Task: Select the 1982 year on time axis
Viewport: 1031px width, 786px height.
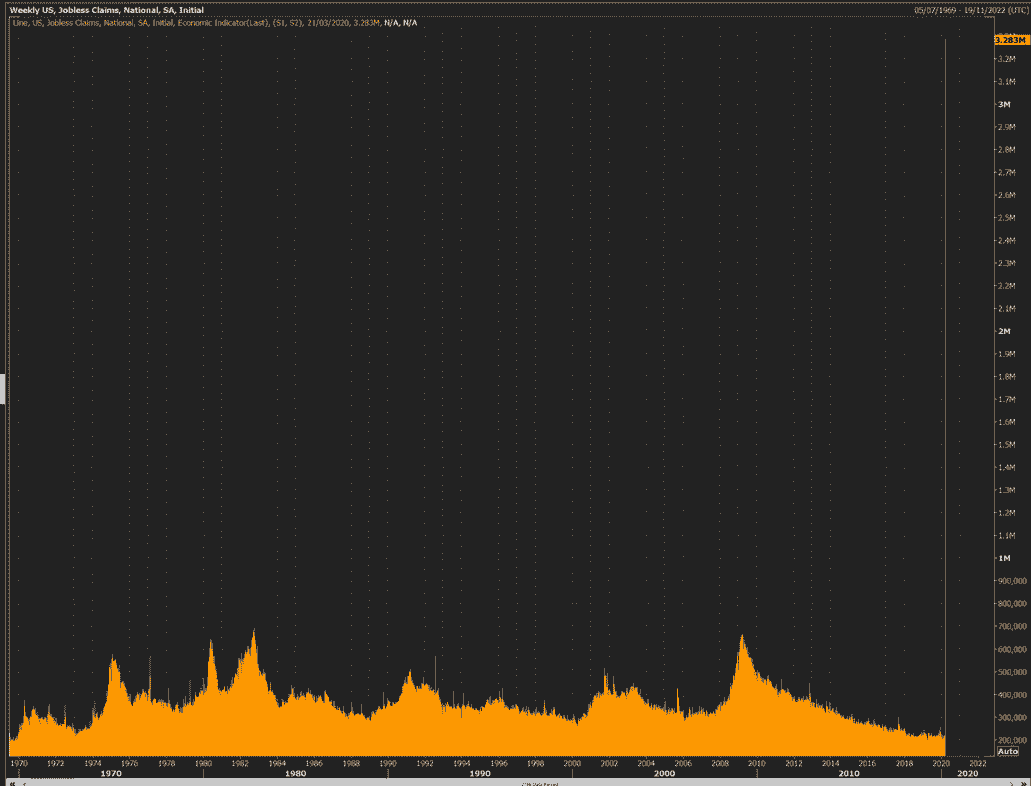Action: (x=240, y=763)
